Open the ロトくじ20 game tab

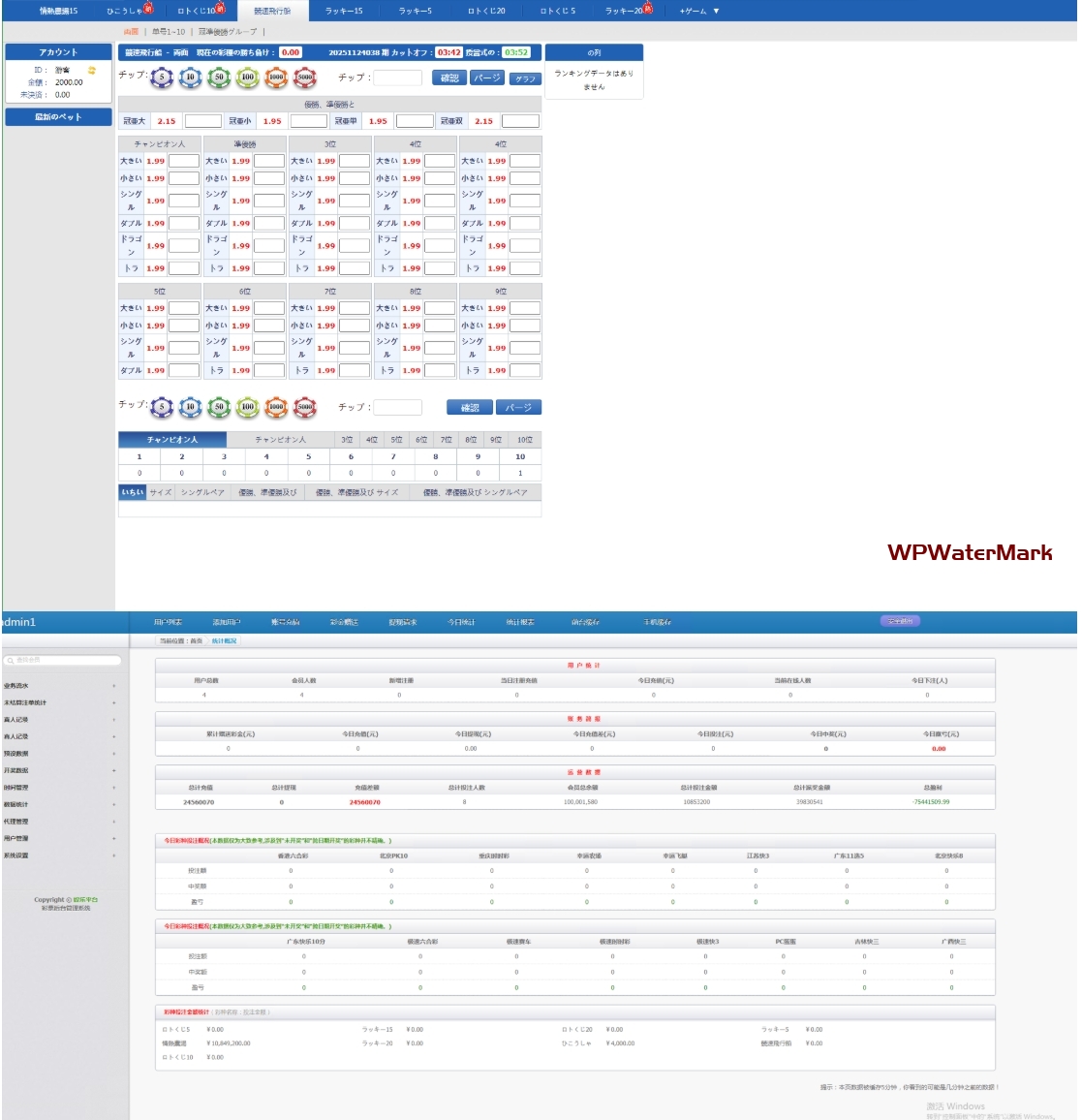coord(486,11)
